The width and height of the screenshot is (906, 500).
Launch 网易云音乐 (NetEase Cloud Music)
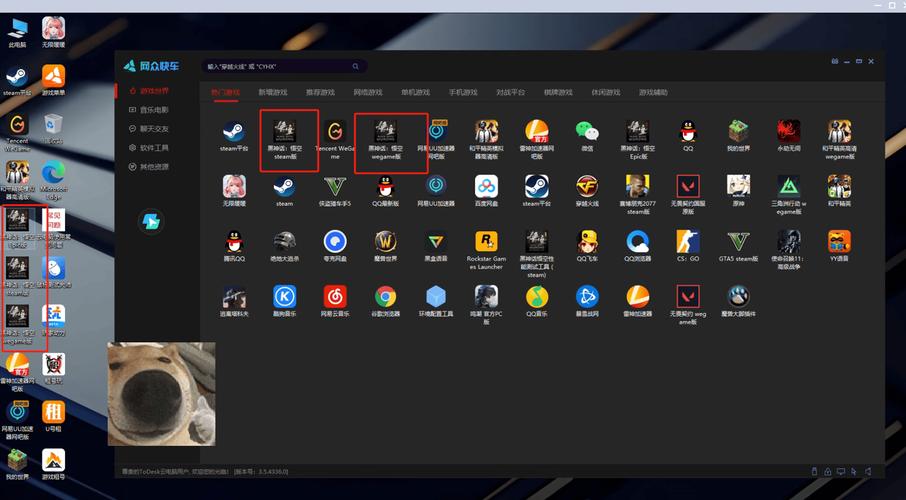pos(335,296)
